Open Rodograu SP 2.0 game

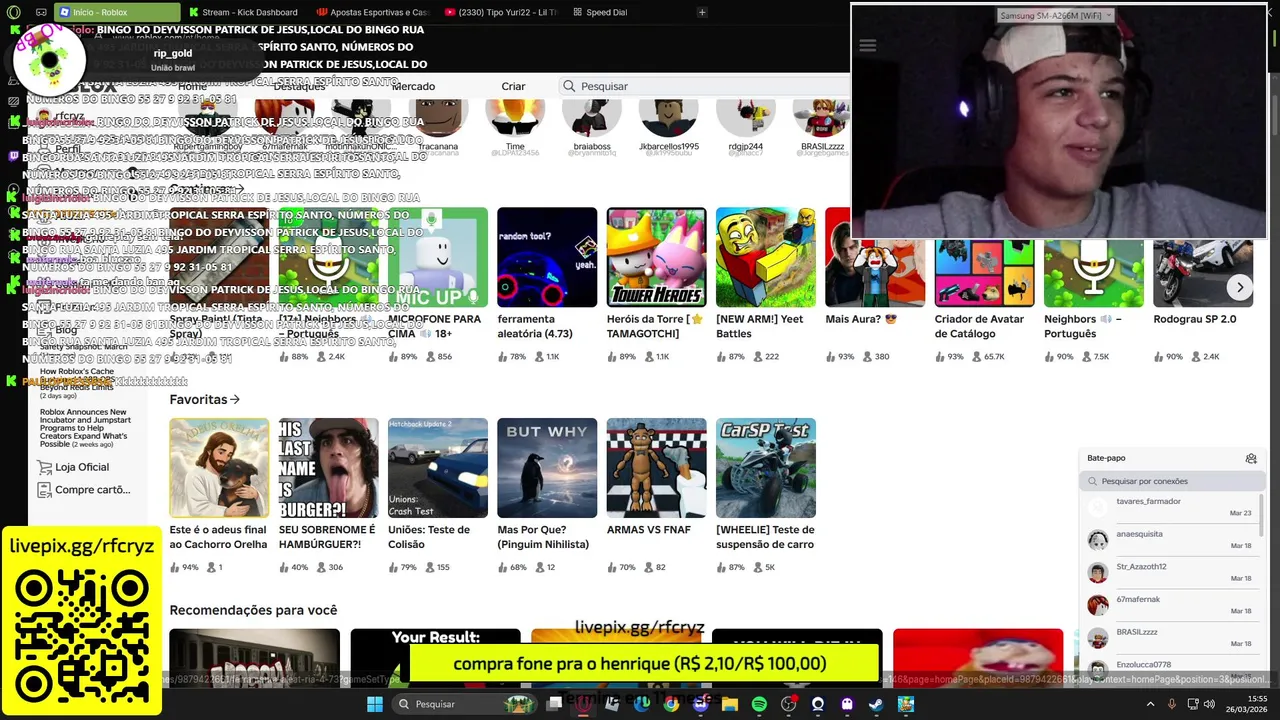tap(1203, 272)
